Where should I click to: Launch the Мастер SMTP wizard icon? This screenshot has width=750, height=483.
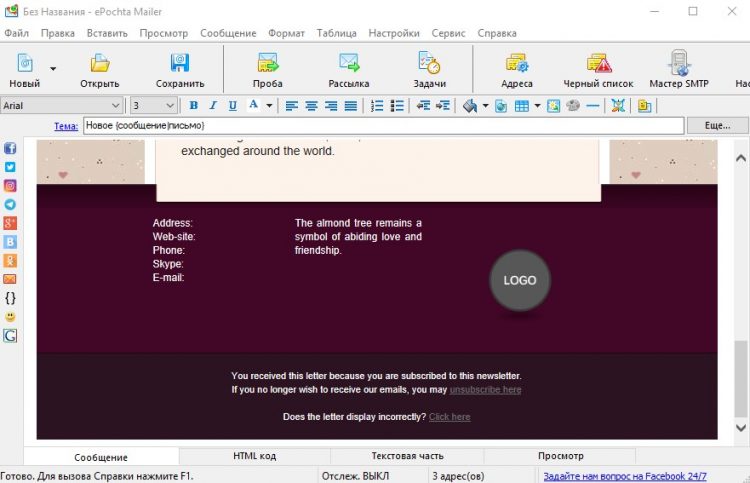679,70
